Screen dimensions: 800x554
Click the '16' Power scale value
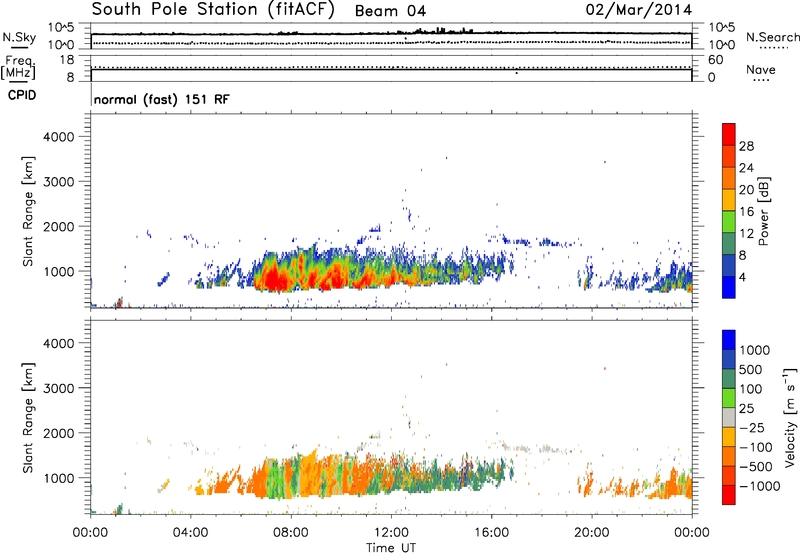[x=746, y=212]
